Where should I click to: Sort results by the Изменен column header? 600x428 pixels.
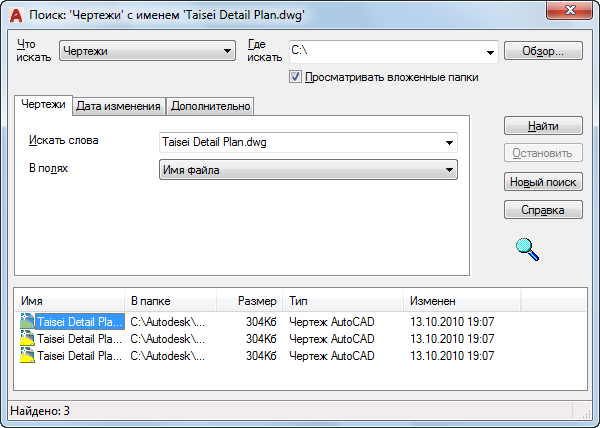tap(462, 301)
